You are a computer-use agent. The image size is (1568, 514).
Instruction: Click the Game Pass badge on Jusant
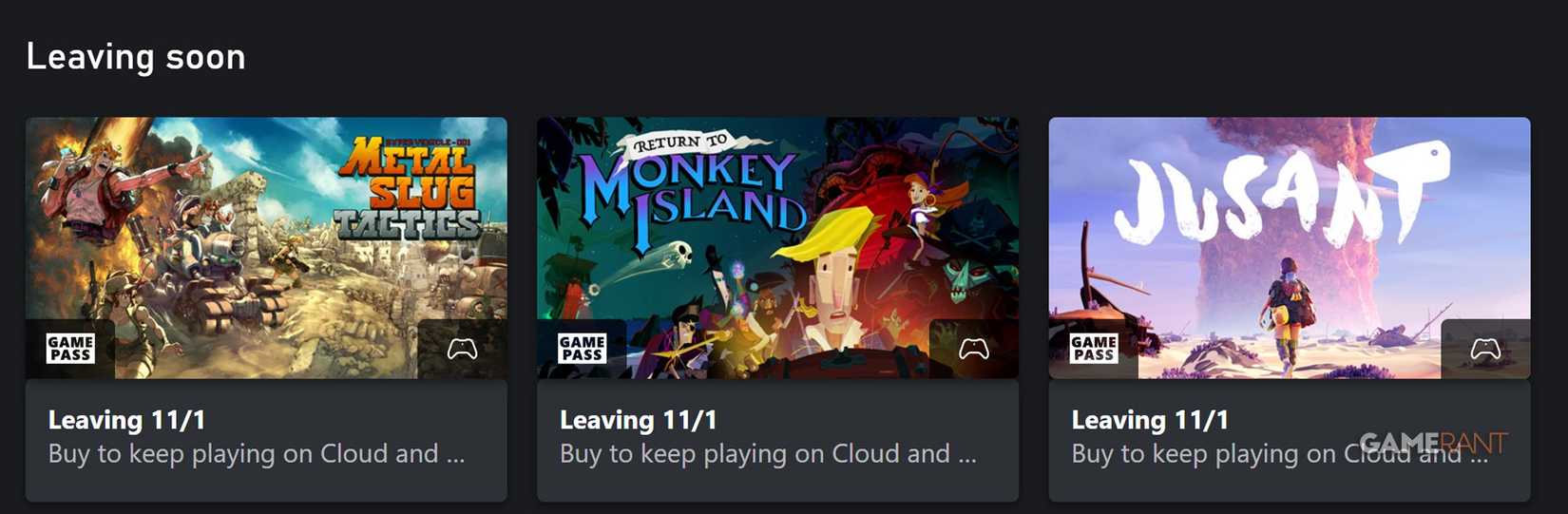pyautogui.click(x=1093, y=349)
